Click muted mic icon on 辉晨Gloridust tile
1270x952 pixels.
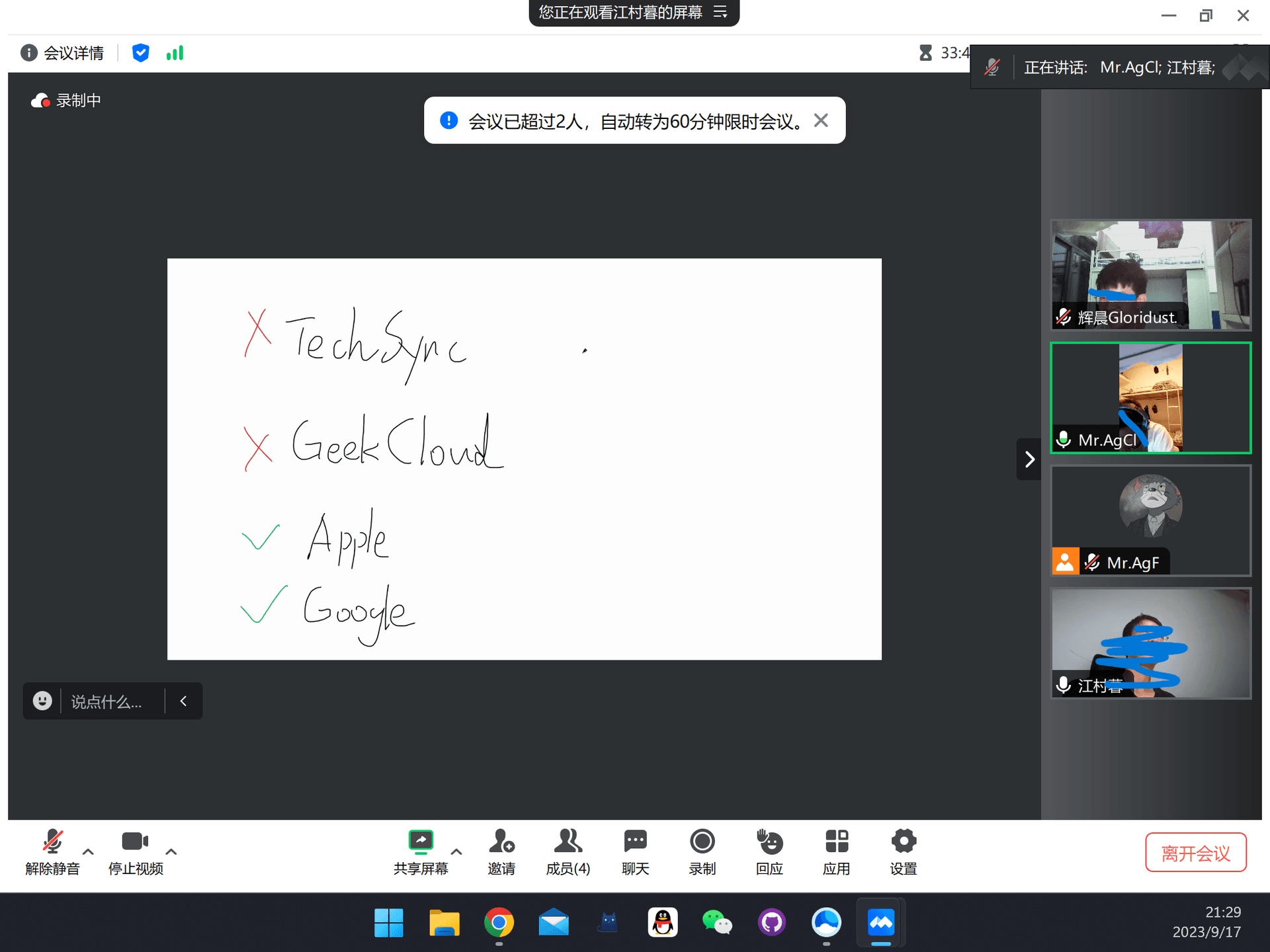point(1064,317)
